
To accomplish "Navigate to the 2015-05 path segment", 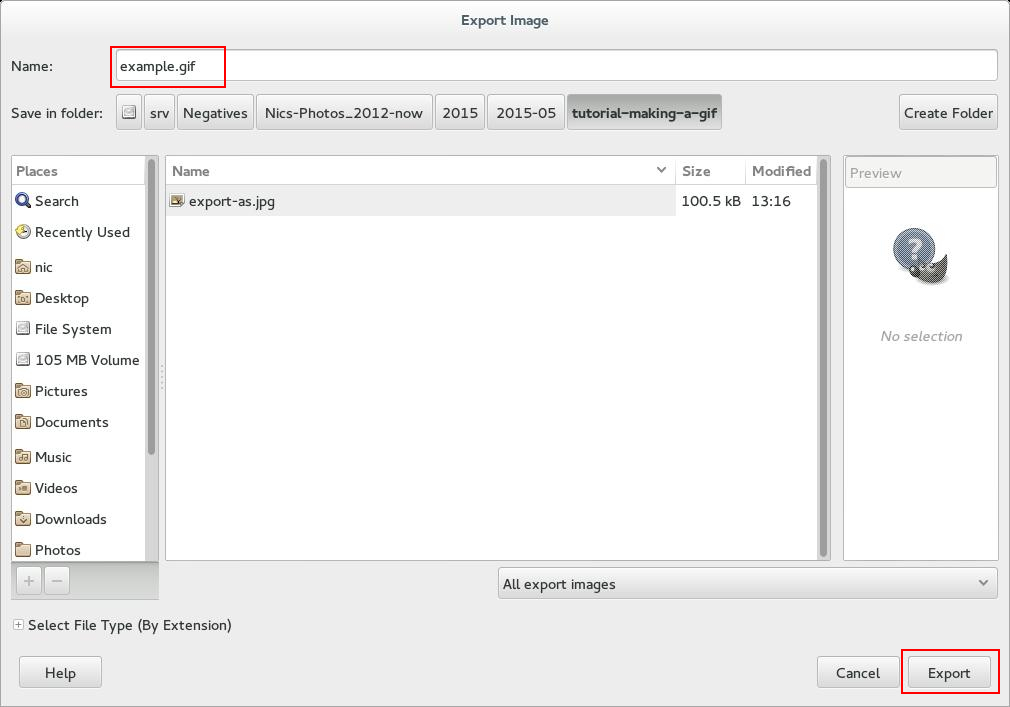I will click(x=526, y=113).
